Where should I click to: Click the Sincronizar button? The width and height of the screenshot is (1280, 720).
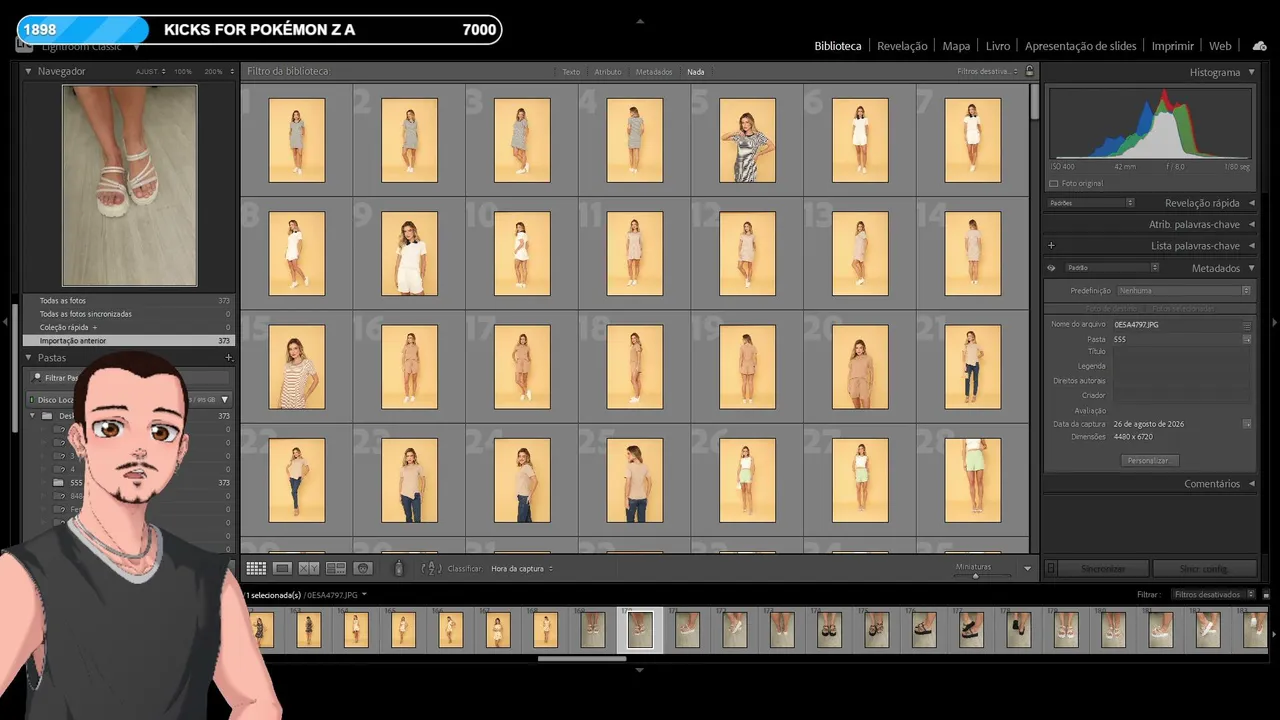(x=1103, y=569)
